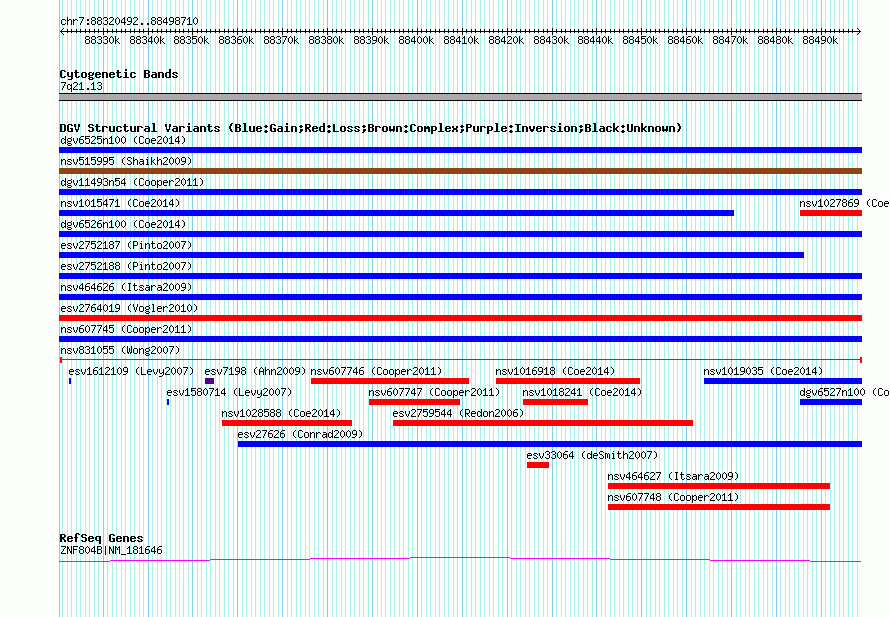Click the blue nsv1019035 (Coe2014) bar
The image size is (890, 617).
point(783,381)
